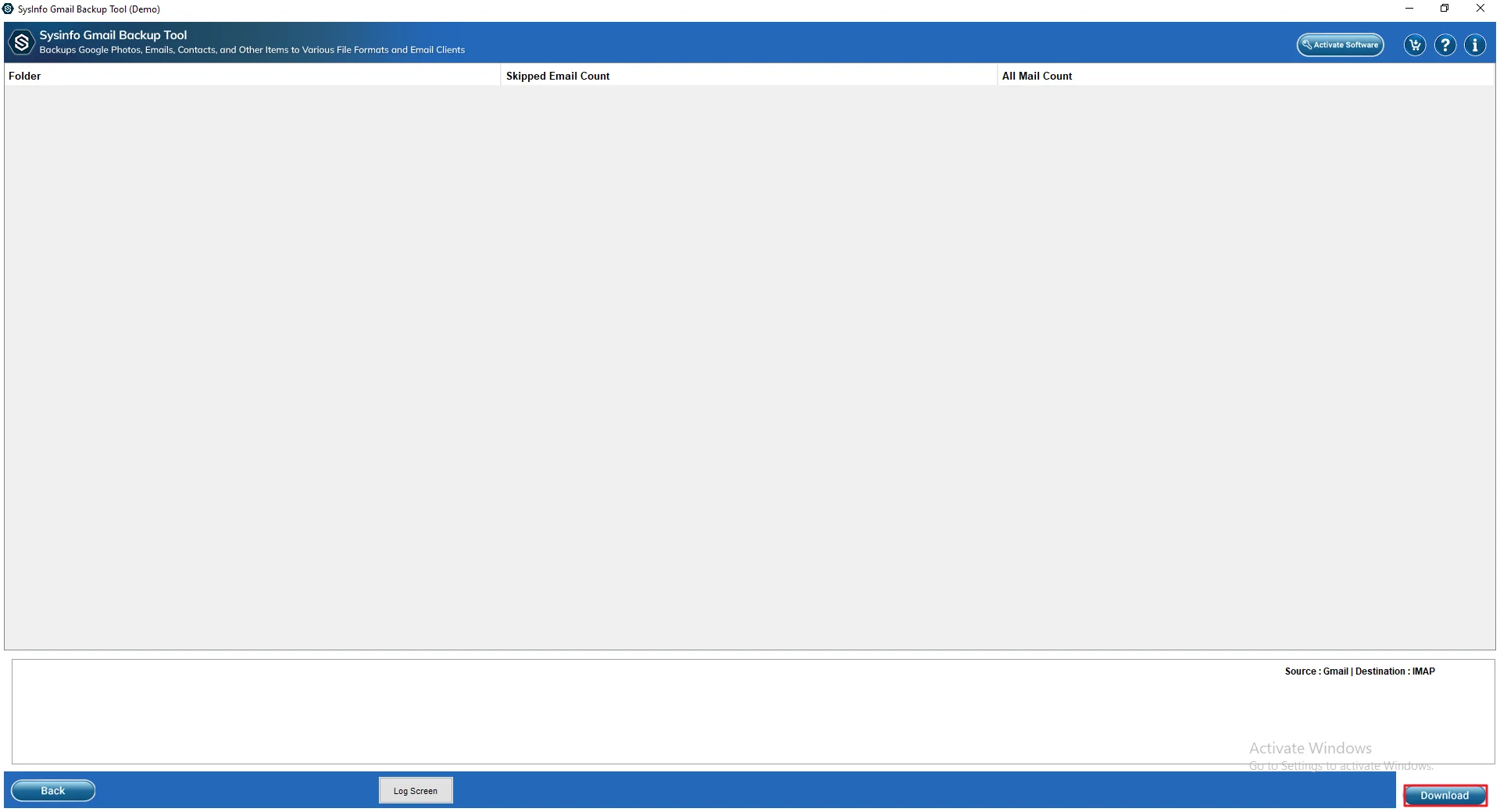
Task: Click the Sysinfo Gmail Backup Tool header title
Action: click(x=113, y=35)
